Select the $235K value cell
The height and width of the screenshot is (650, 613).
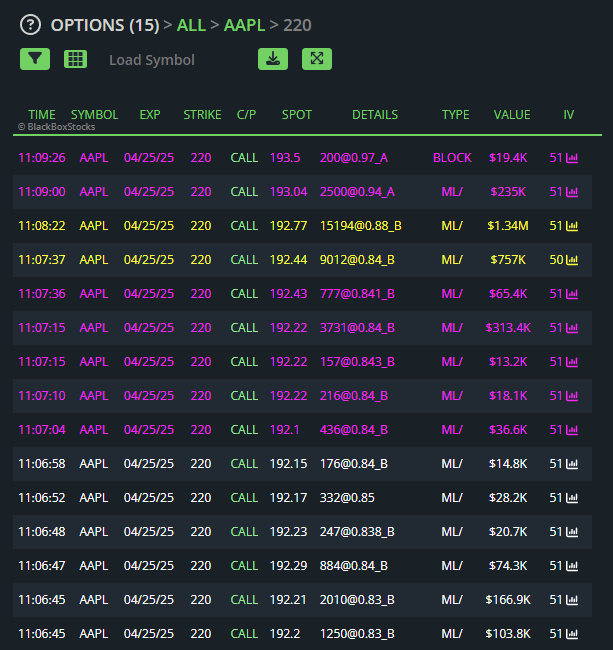[508, 192]
